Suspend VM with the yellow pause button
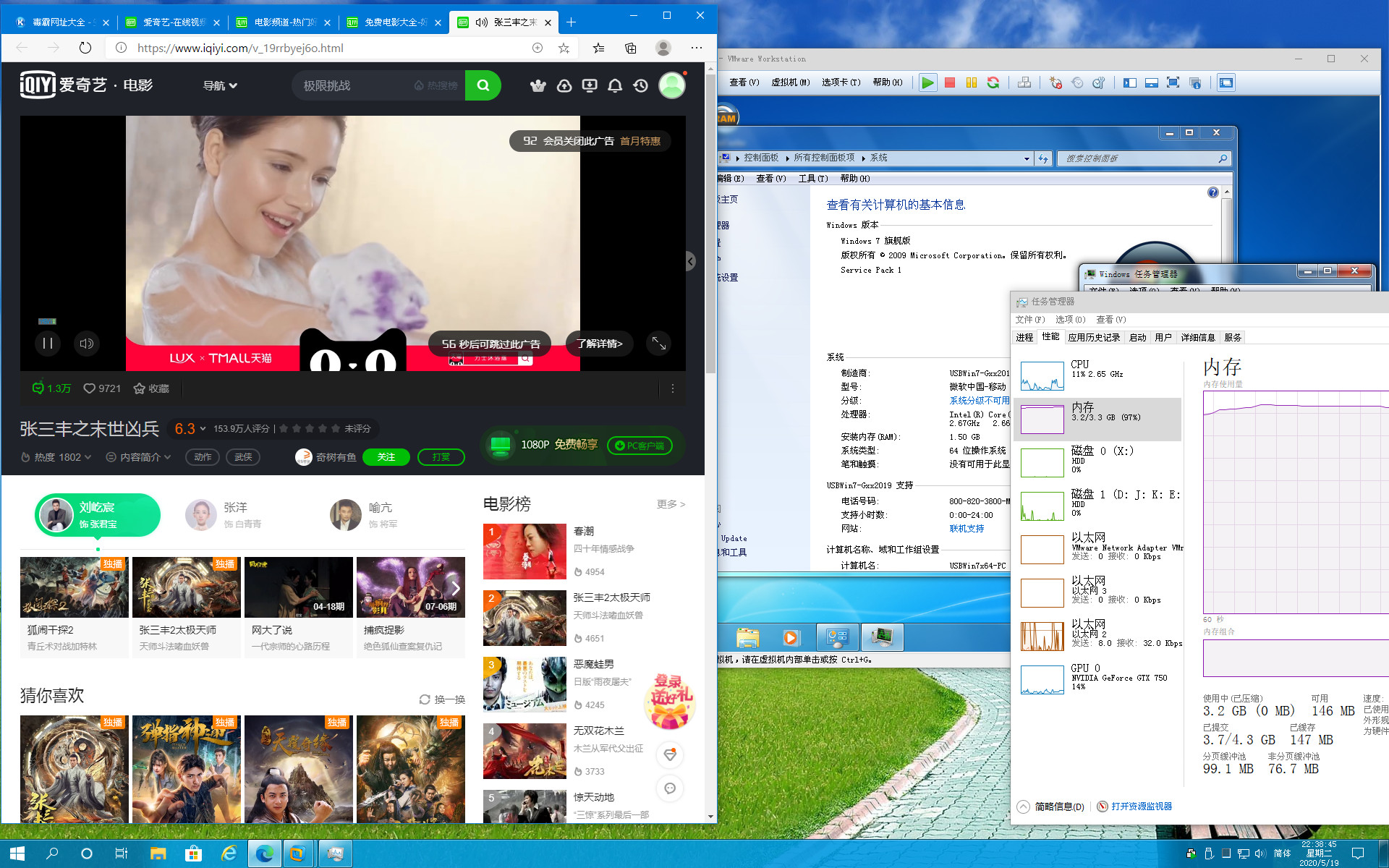Viewport: 1389px width, 868px height. point(972,82)
